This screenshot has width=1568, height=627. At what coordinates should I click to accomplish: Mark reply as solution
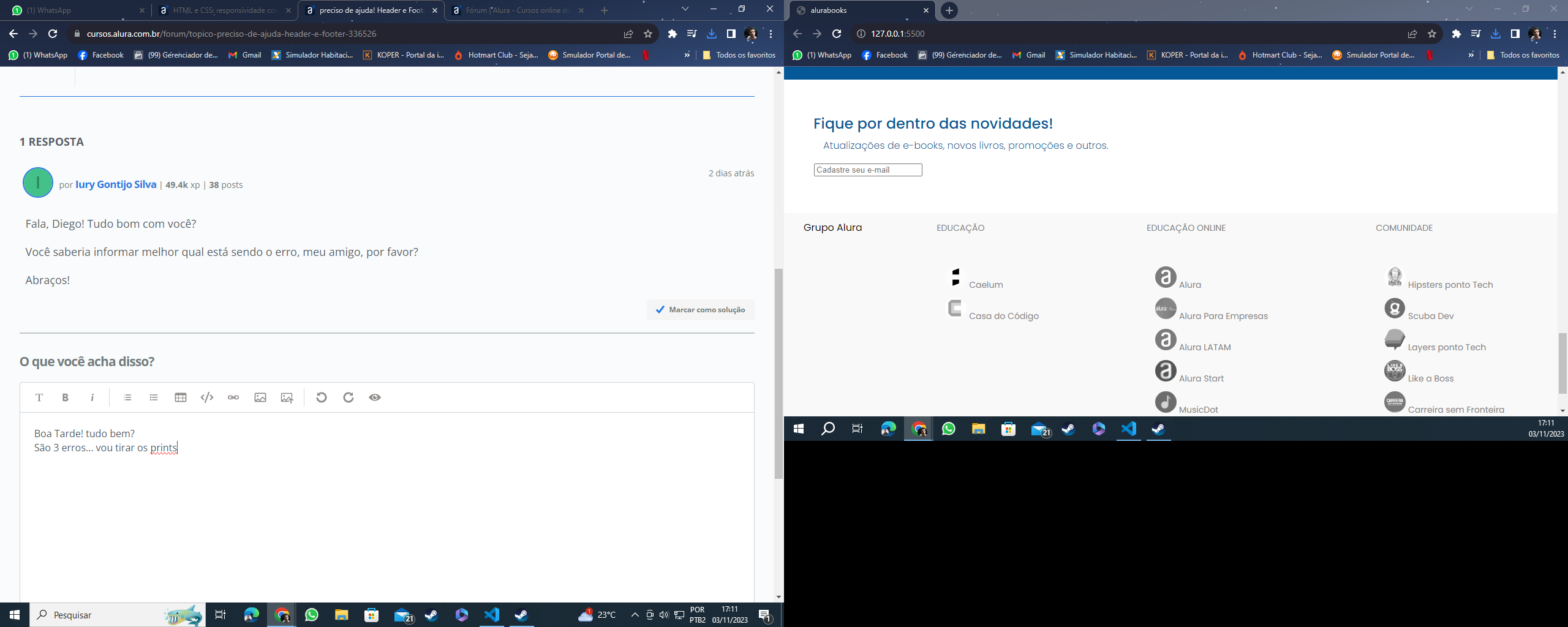pyautogui.click(x=701, y=310)
